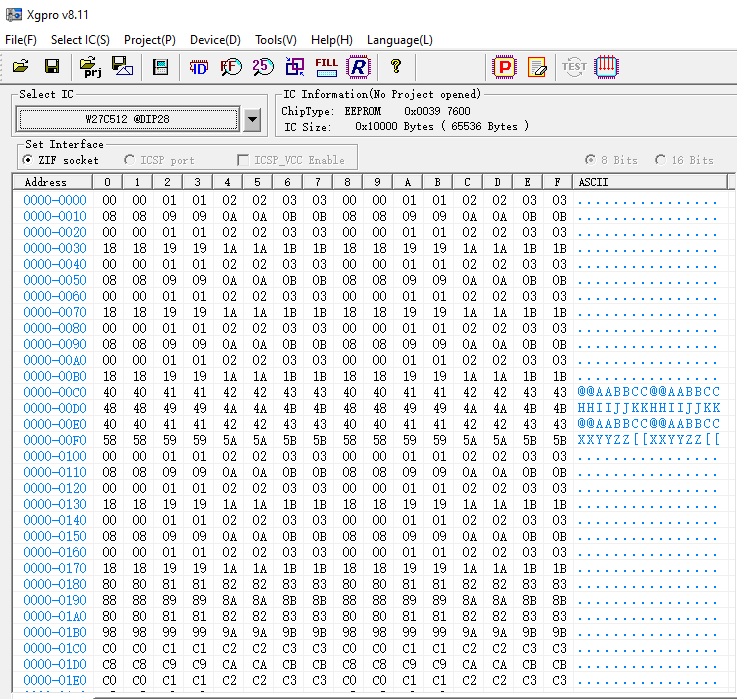Image resolution: width=737 pixels, height=699 pixels.
Task: Click the edit notepad verify icon
Action: [x=537, y=67]
